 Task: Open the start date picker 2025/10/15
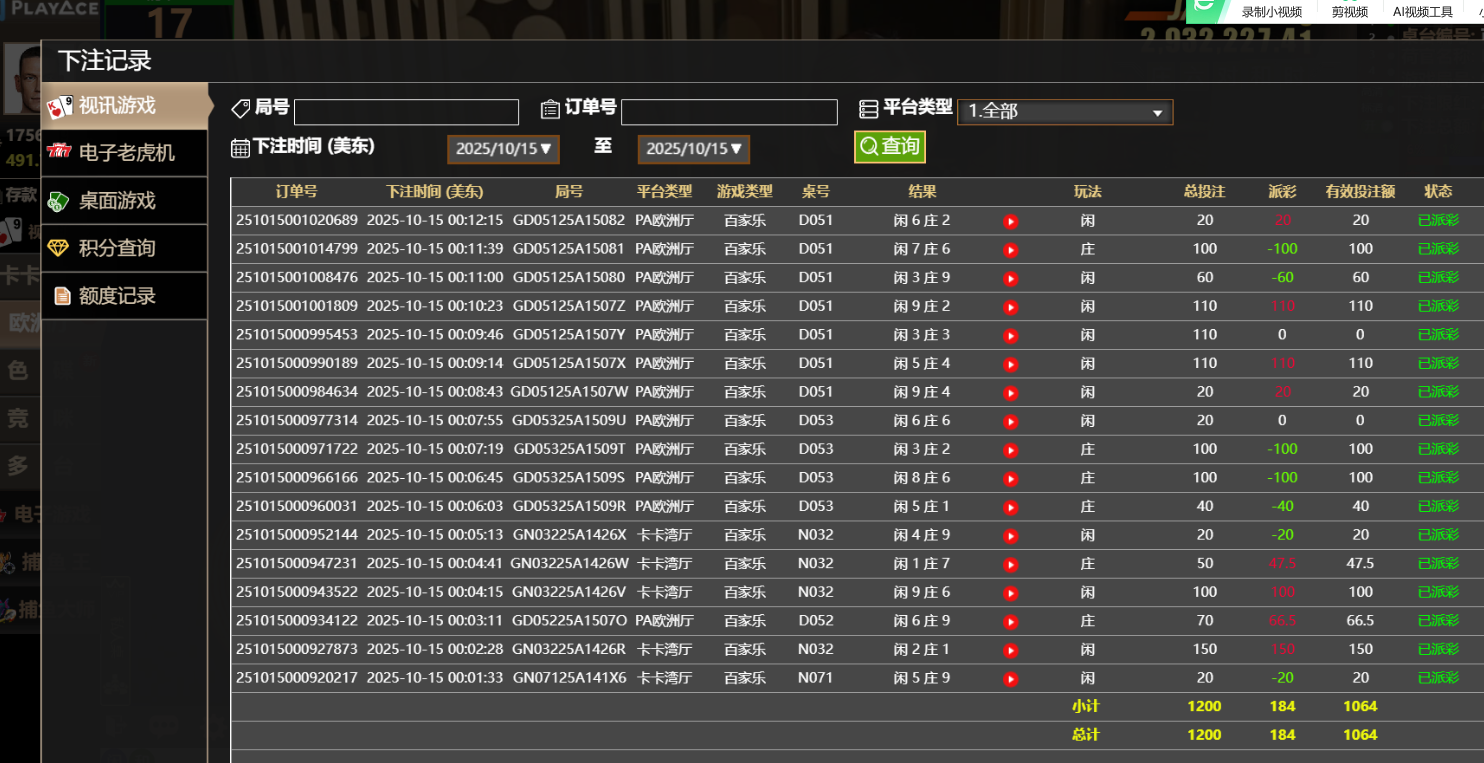503,149
